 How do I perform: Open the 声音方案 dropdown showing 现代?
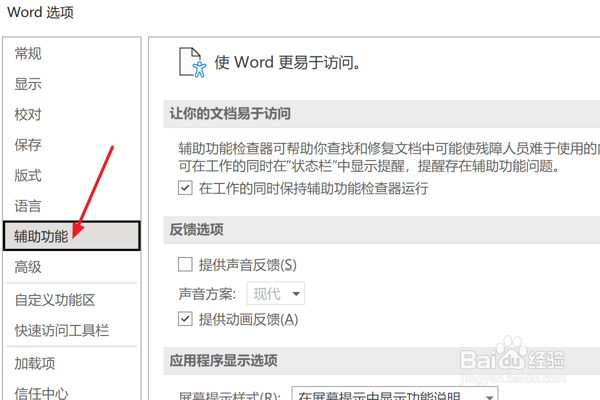click(x=276, y=294)
